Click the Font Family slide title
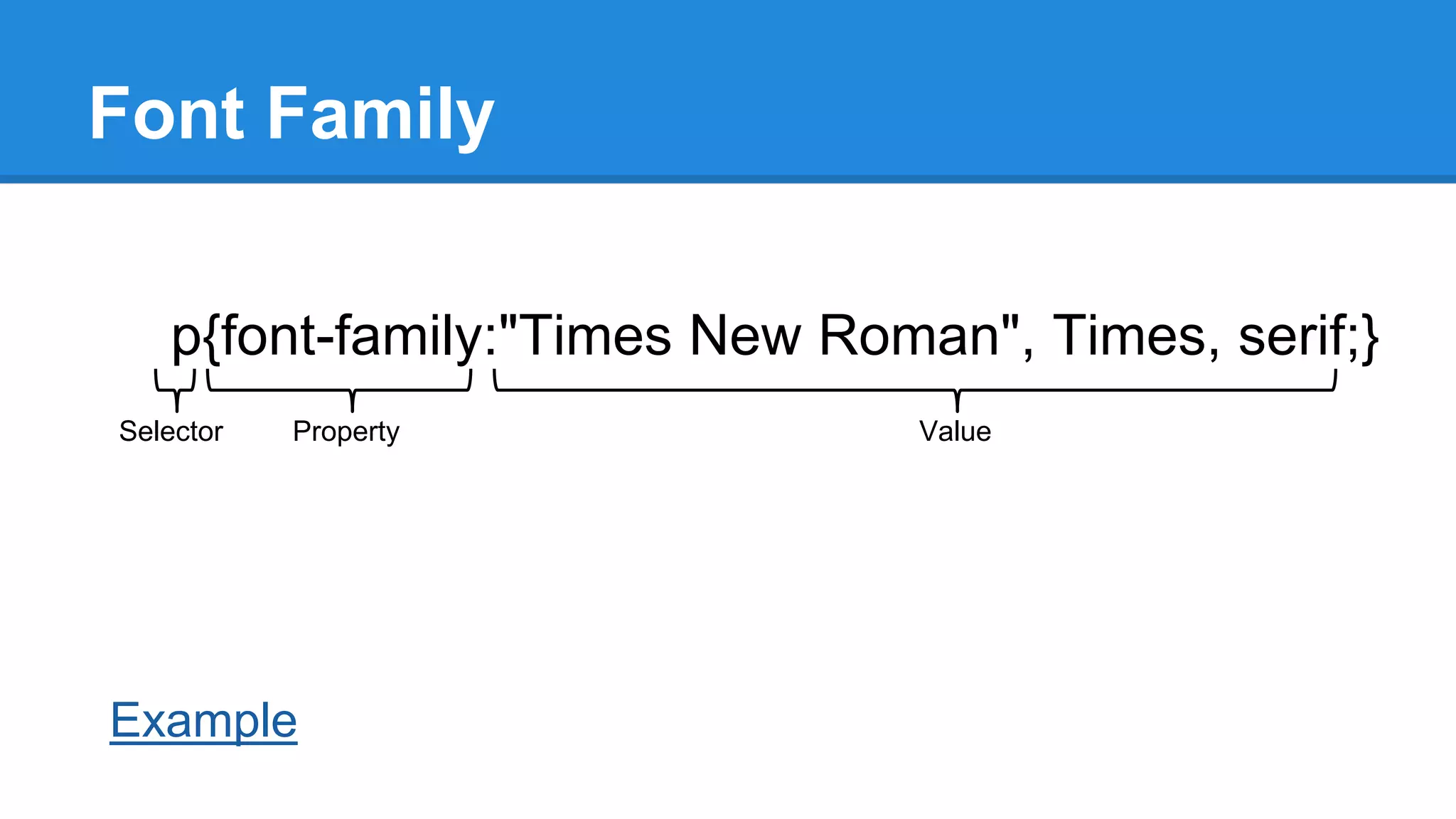Image resolution: width=1456 pixels, height=819 pixels. [291, 114]
